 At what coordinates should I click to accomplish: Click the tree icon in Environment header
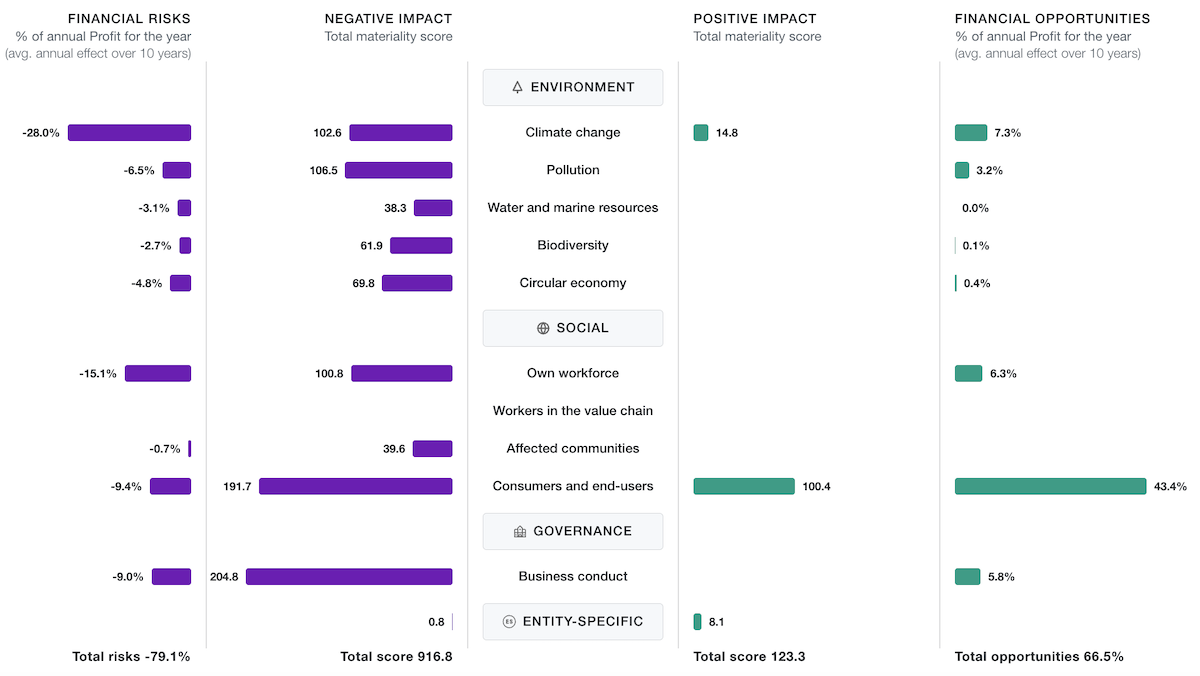tap(517, 87)
